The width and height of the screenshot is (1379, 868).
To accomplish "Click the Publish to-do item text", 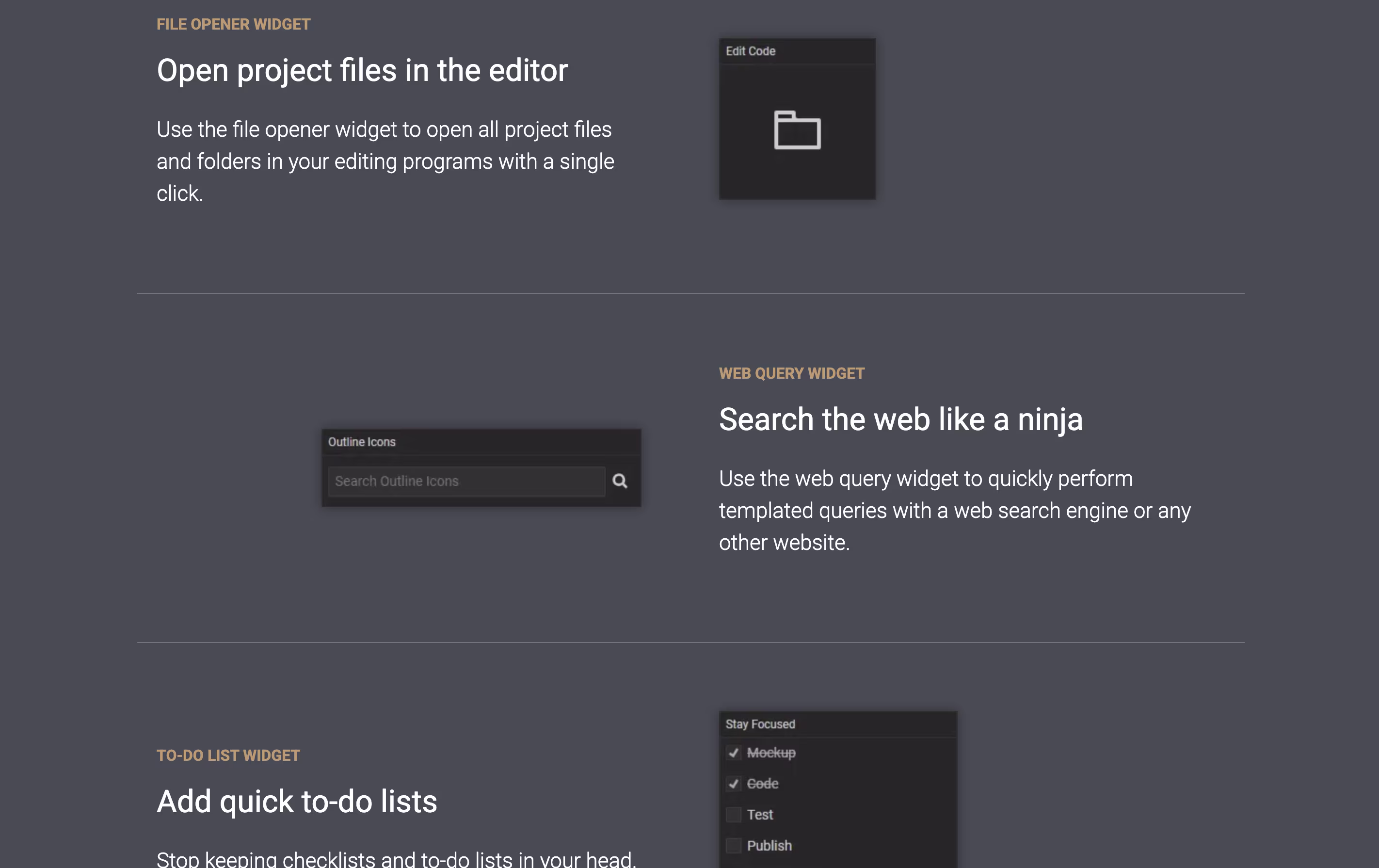I will click(769, 845).
